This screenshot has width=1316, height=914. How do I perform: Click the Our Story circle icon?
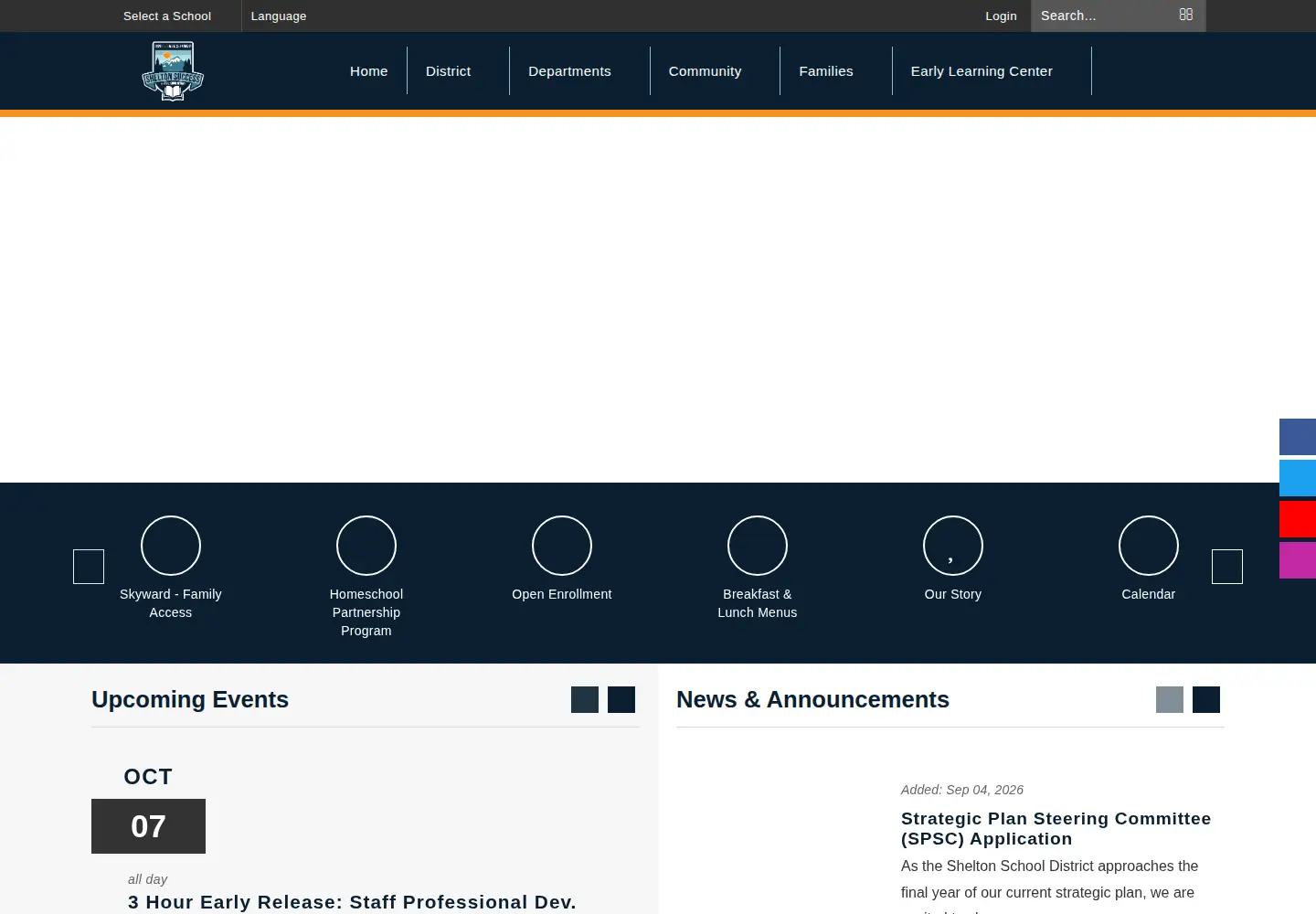coord(953,546)
